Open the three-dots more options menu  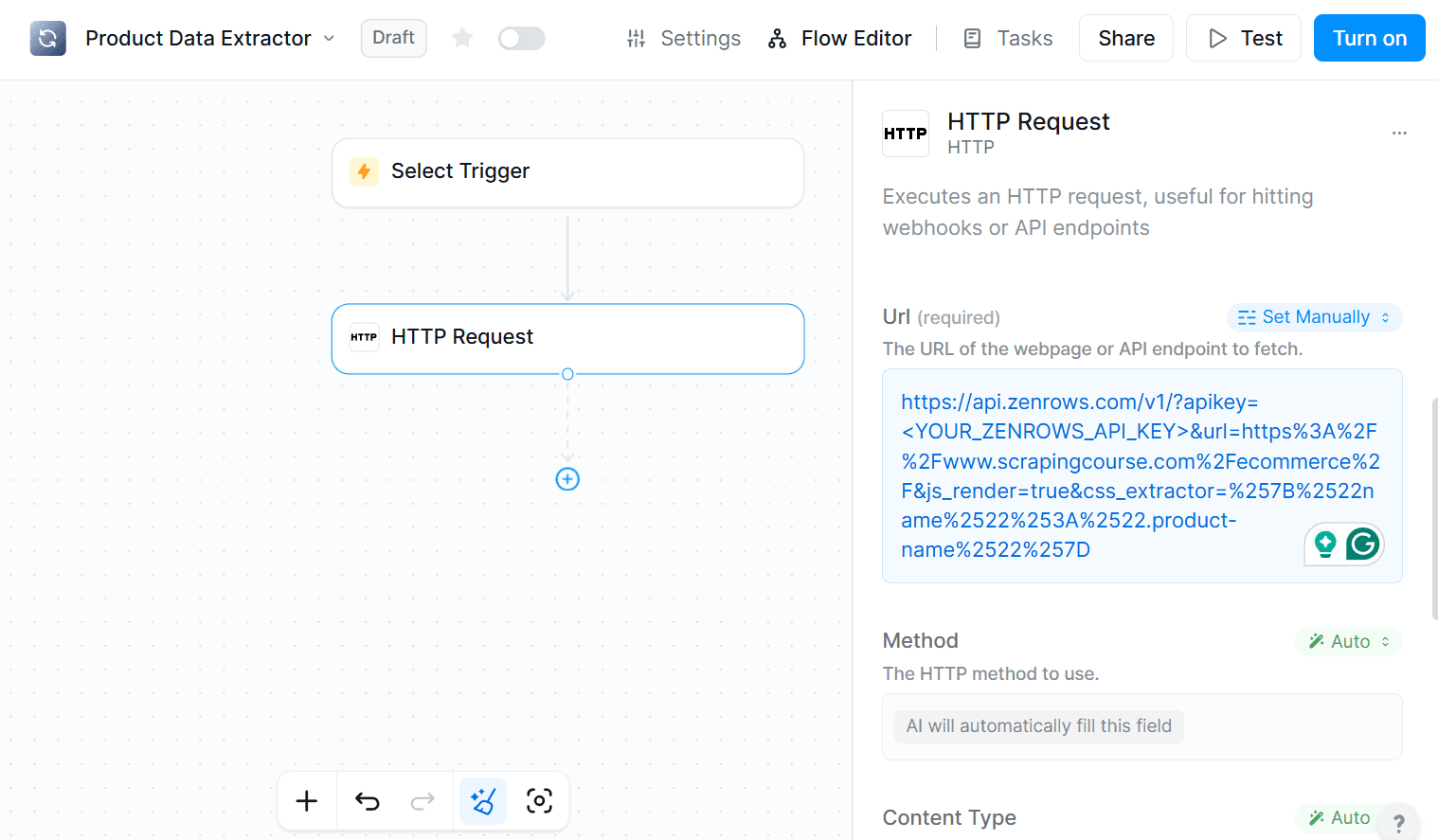click(1399, 134)
